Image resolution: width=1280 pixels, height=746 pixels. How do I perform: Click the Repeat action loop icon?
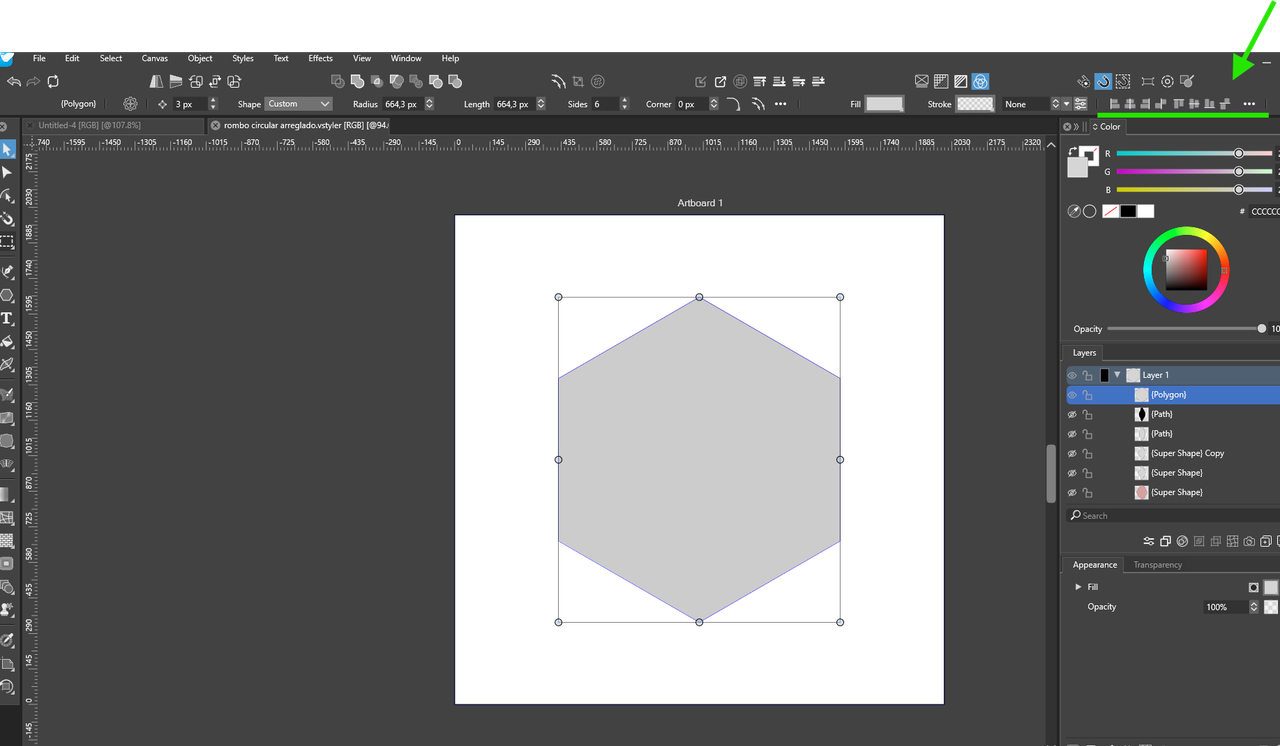(x=53, y=82)
